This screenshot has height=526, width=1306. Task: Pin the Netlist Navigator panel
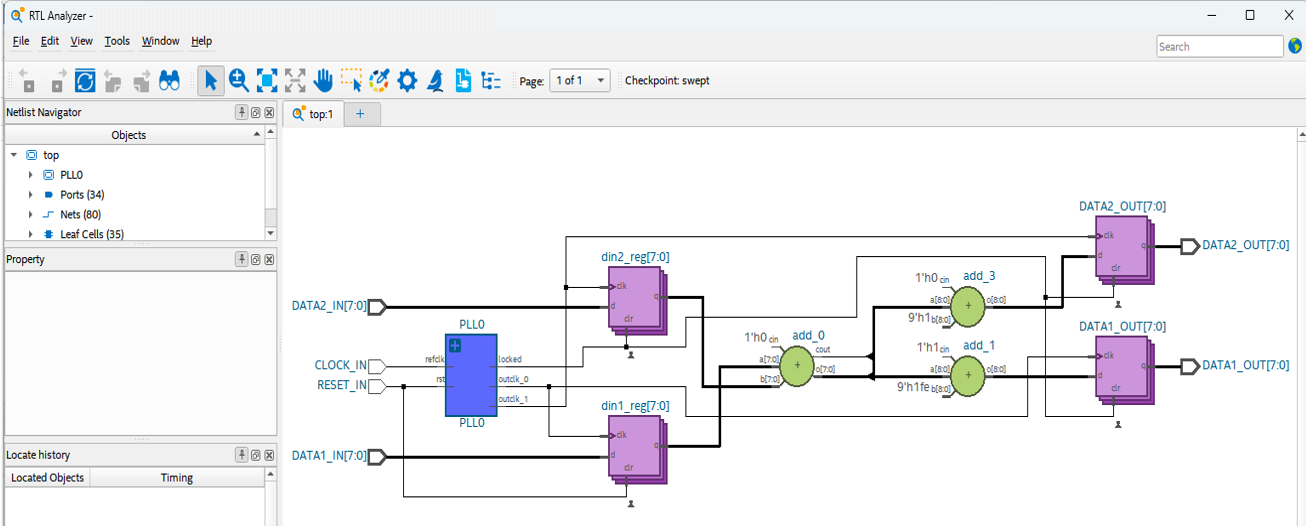point(241,113)
